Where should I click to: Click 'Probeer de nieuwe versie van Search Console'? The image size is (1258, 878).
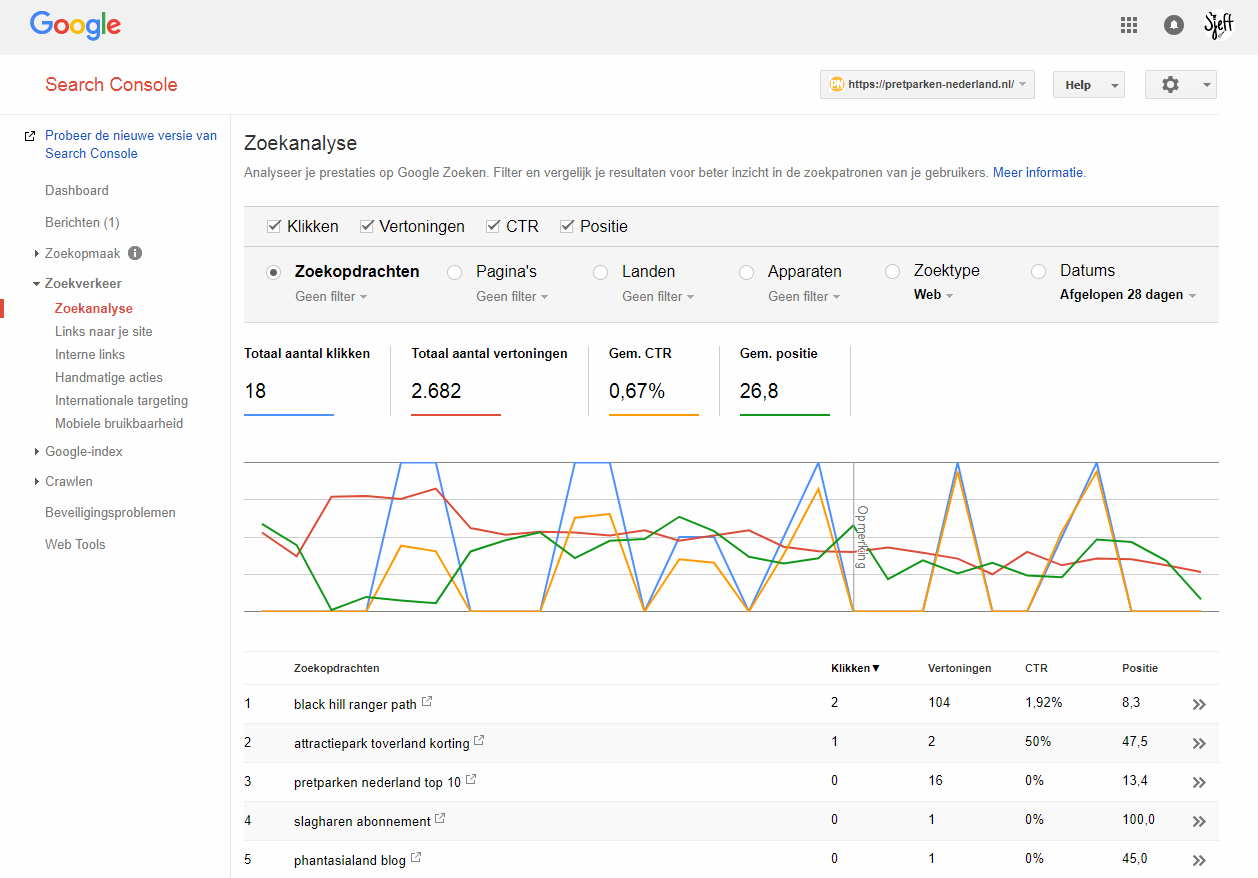coord(131,144)
